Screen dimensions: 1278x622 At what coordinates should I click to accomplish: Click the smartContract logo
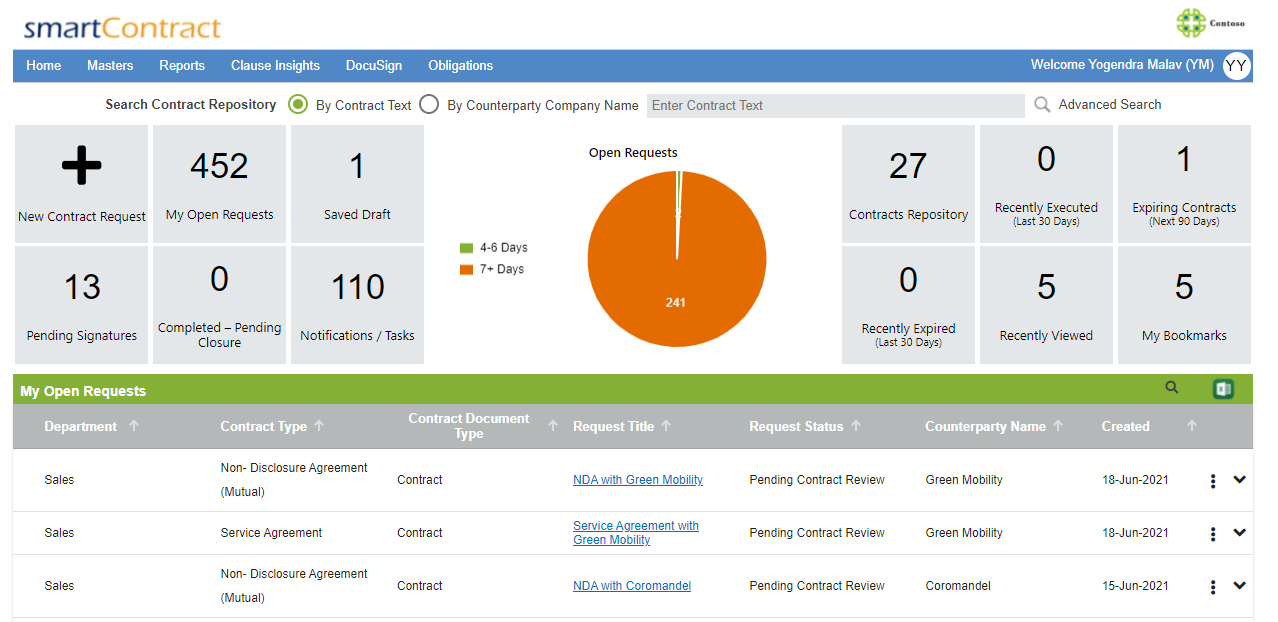pos(122,27)
